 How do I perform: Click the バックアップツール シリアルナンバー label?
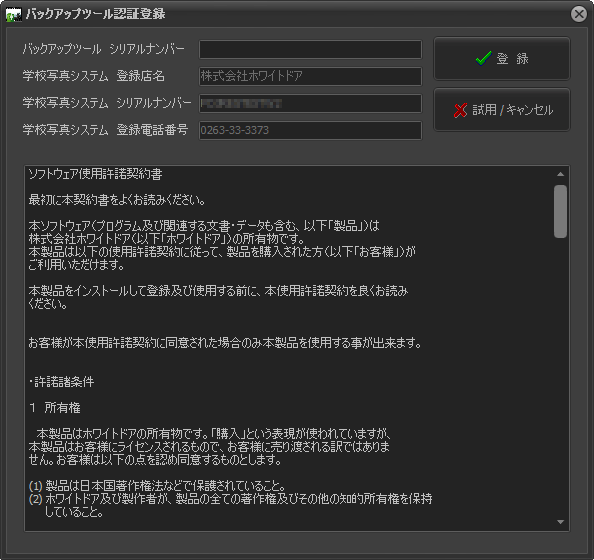103,49
